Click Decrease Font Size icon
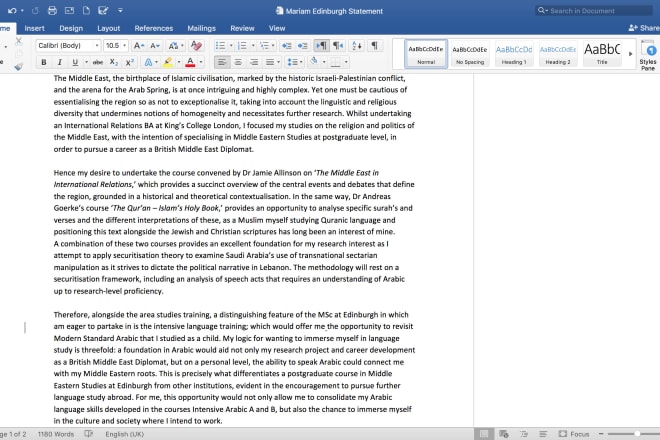This screenshot has height=440, width=660. pyautogui.click(x=155, y=45)
